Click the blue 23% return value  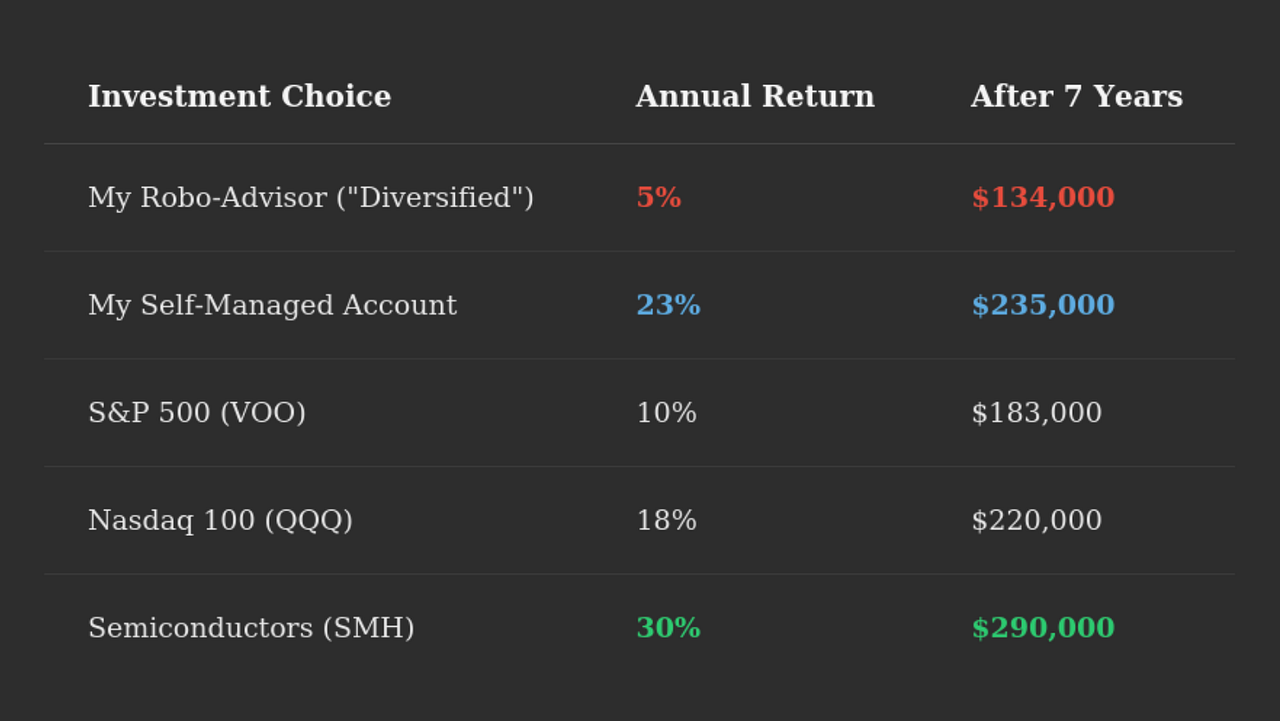[668, 306]
